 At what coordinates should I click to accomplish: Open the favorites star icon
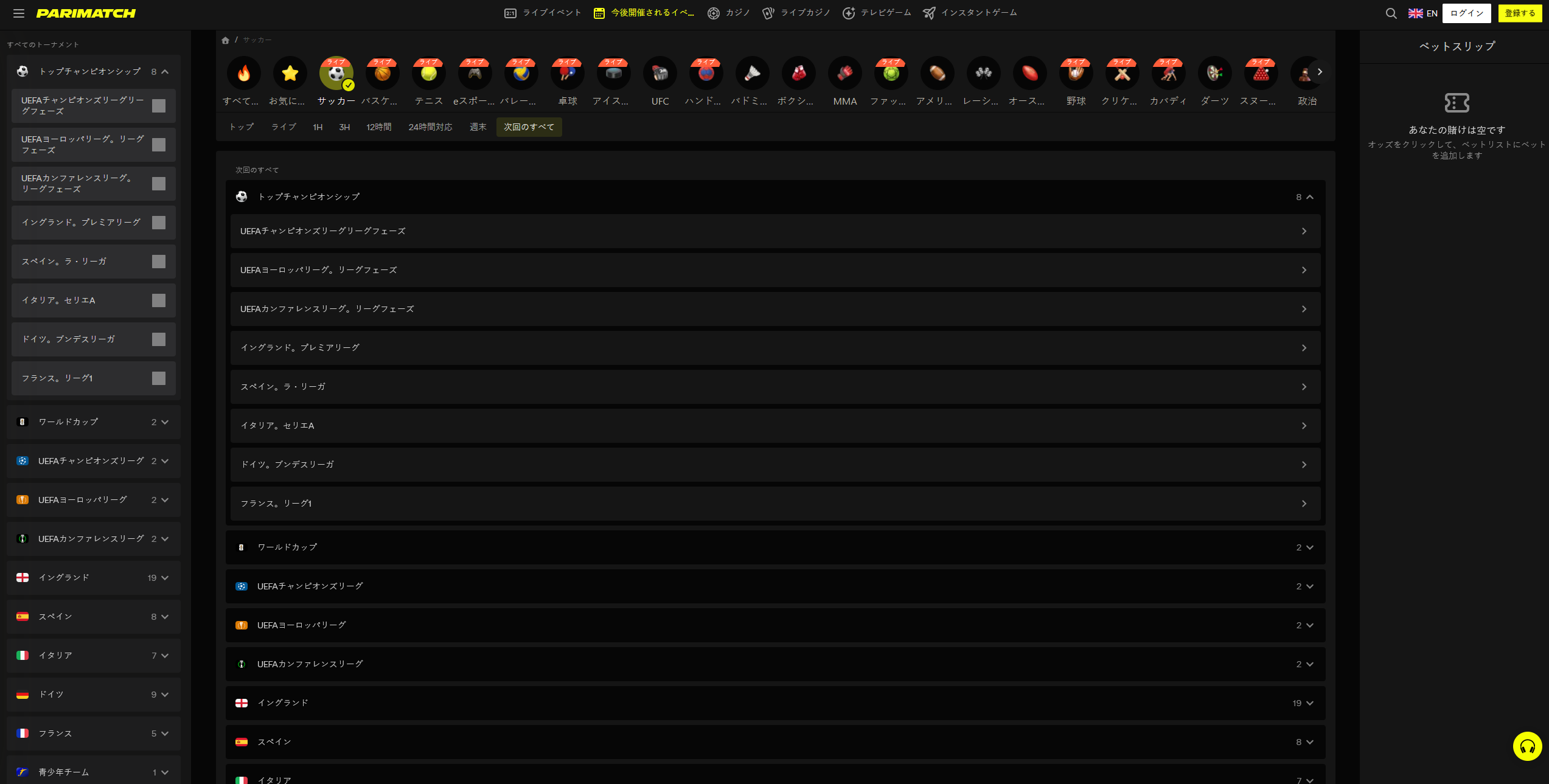pos(290,74)
